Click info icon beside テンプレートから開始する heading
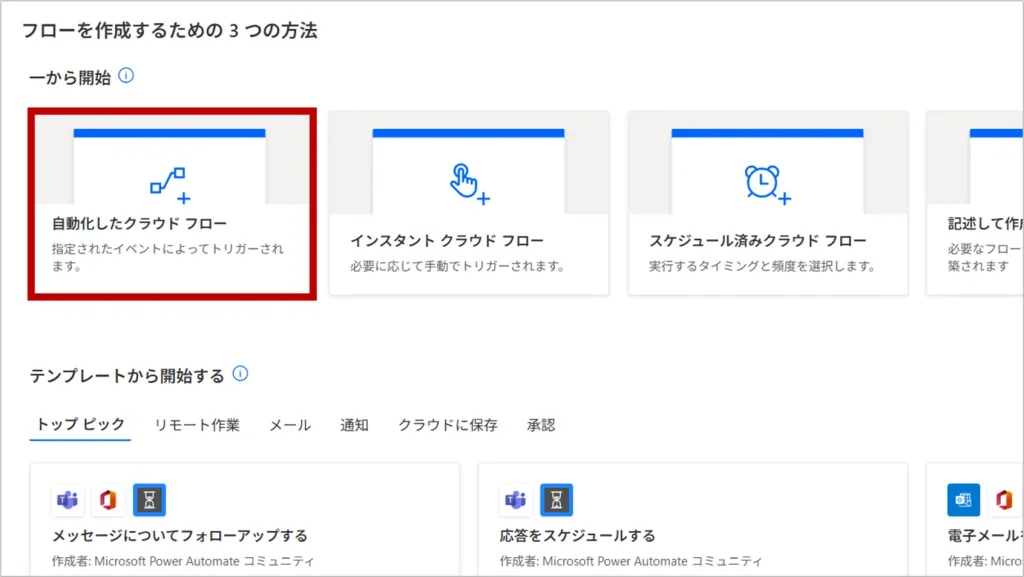1024x577 pixels. point(240,374)
